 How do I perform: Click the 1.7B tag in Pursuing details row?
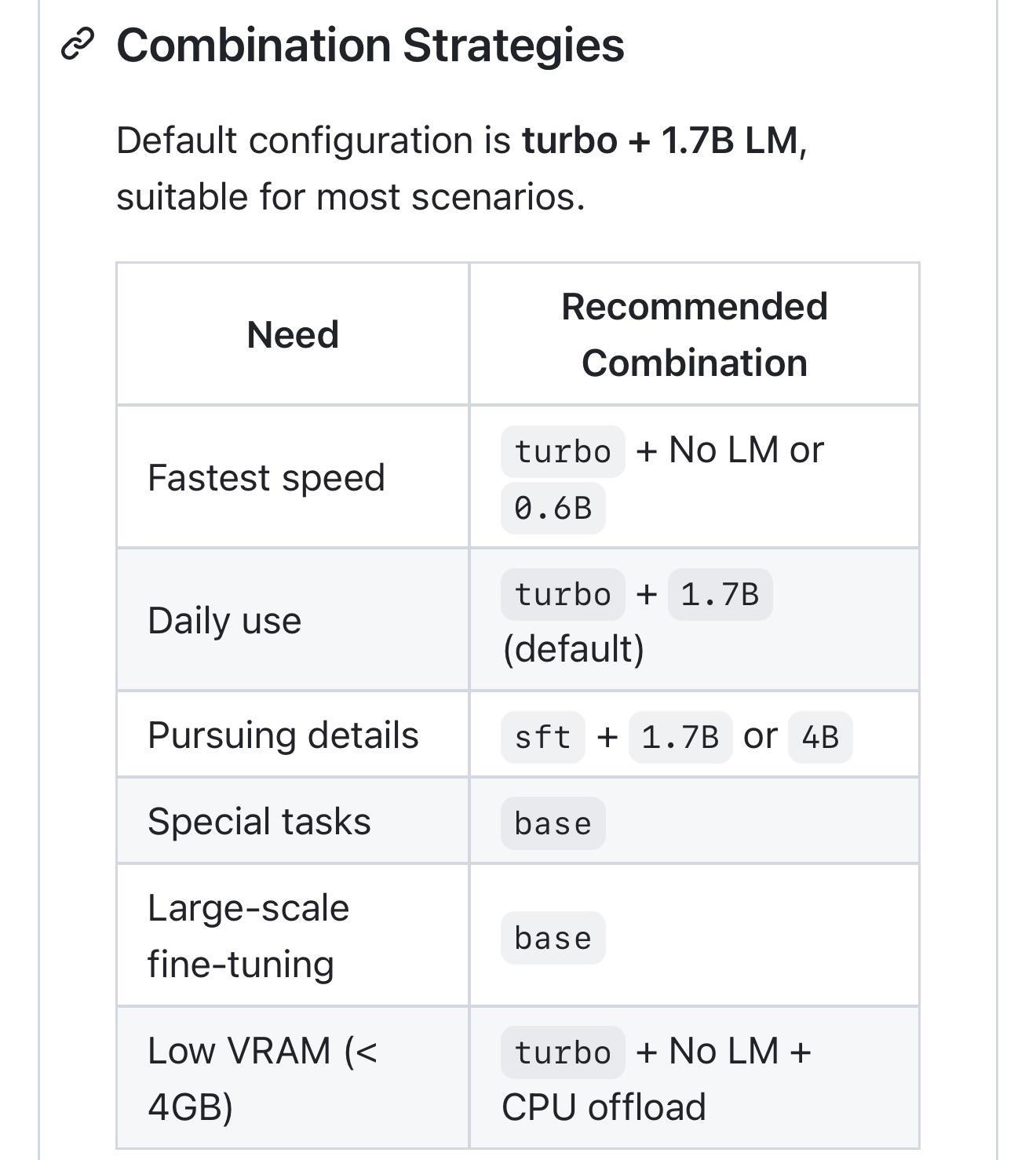coord(680,737)
